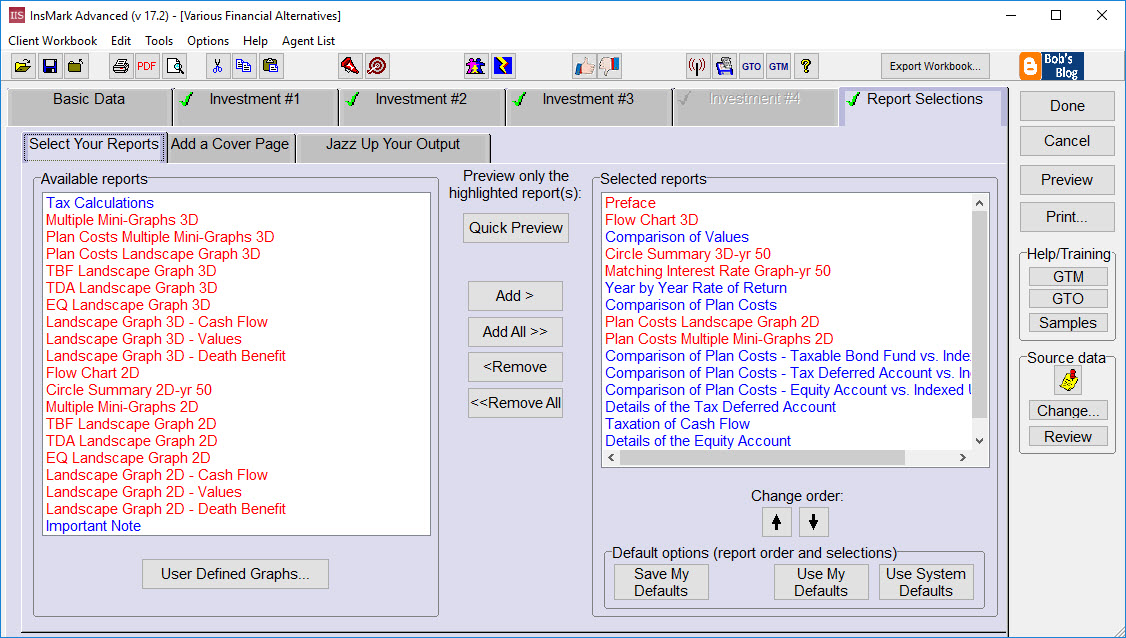1126x638 pixels.
Task: Paste using the clipboard icon
Action: (x=269, y=66)
